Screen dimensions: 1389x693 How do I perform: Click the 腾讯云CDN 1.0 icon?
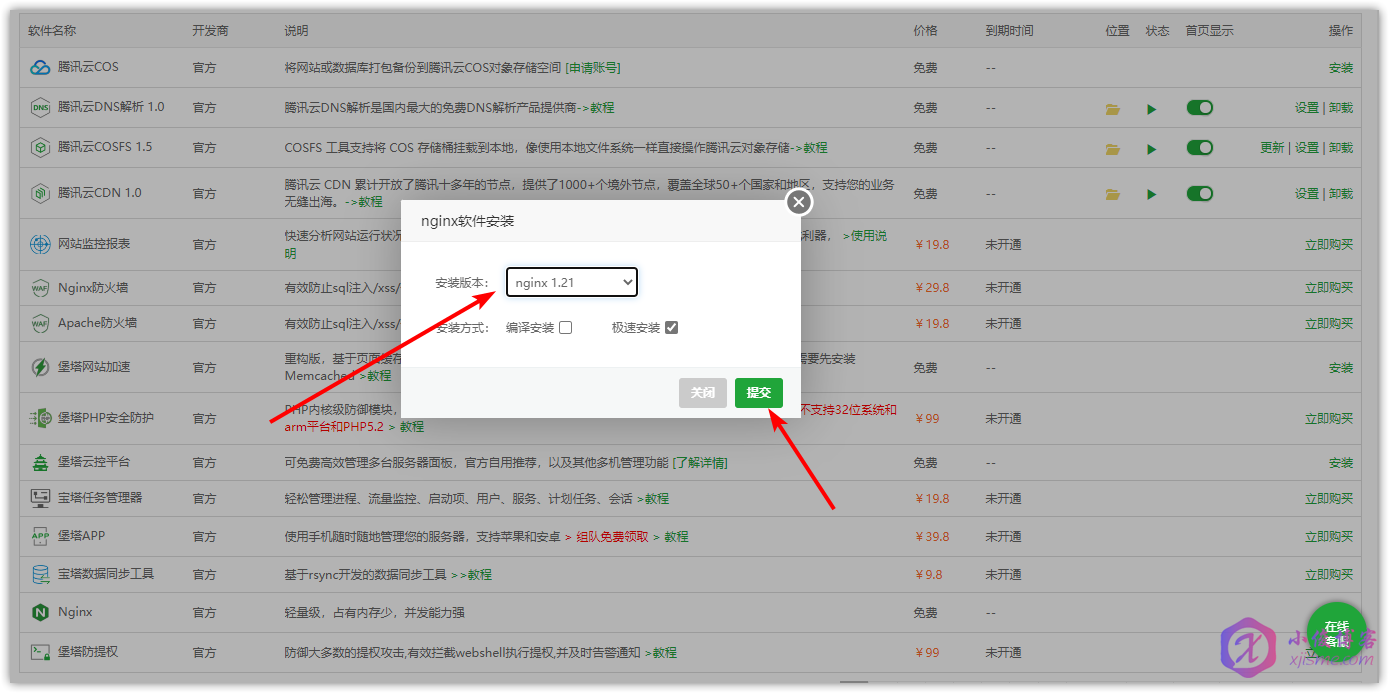tap(40, 193)
